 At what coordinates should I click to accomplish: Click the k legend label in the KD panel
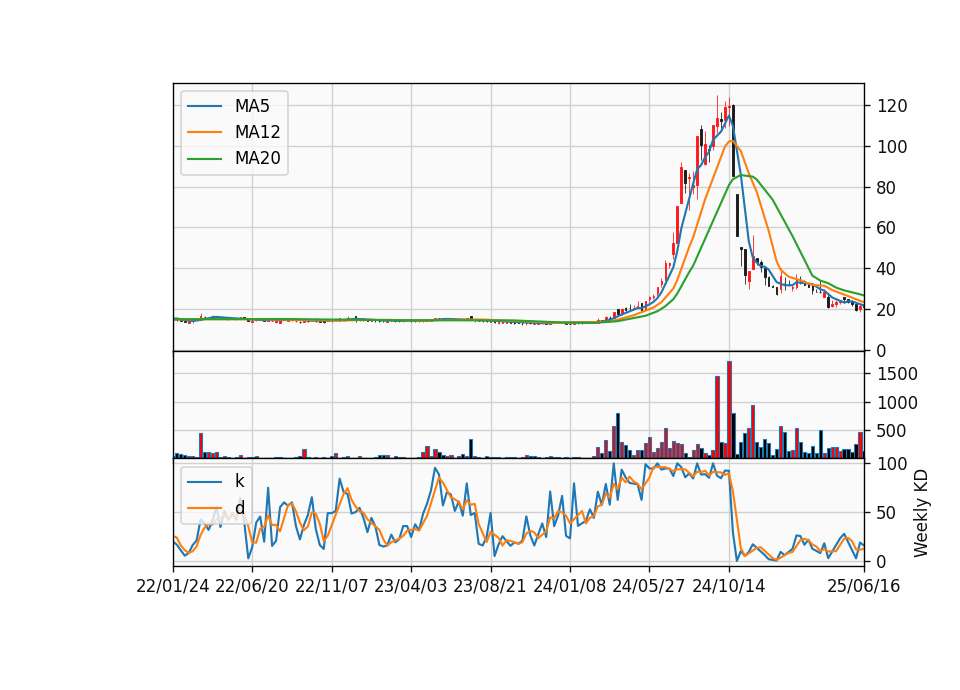[239, 481]
